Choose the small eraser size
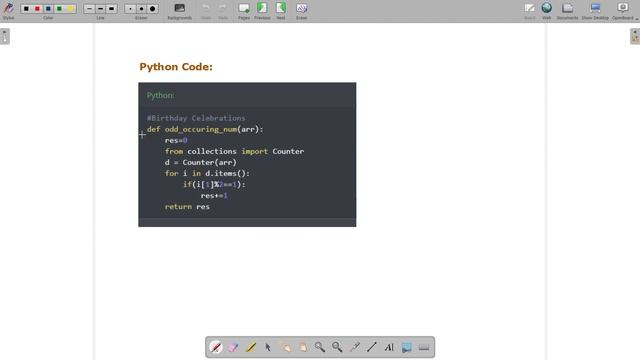Viewport: 640px width, 360px height. coord(130,9)
